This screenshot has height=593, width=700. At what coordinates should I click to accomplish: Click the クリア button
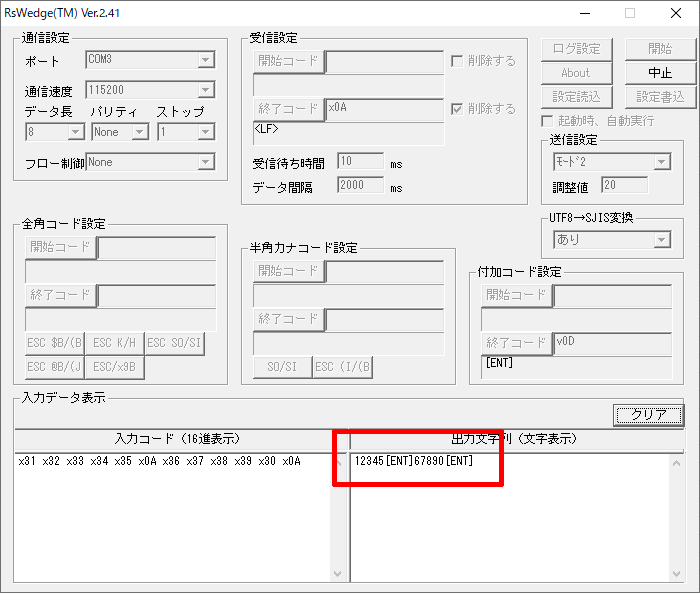(x=649, y=415)
